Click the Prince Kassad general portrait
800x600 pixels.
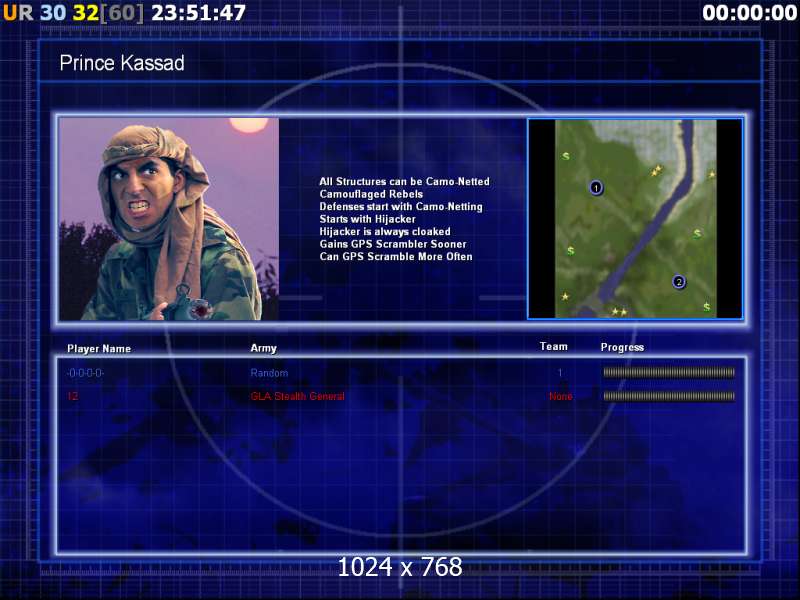tap(169, 219)
